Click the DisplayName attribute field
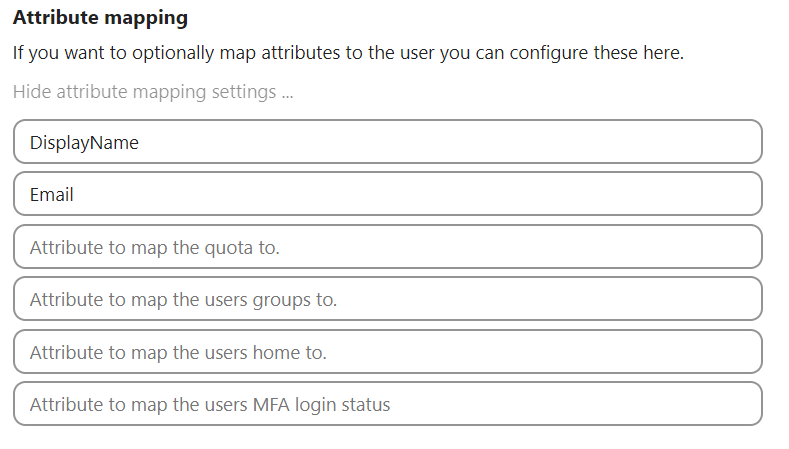Screen dimensions: 789x449 (x=388, y=142)
